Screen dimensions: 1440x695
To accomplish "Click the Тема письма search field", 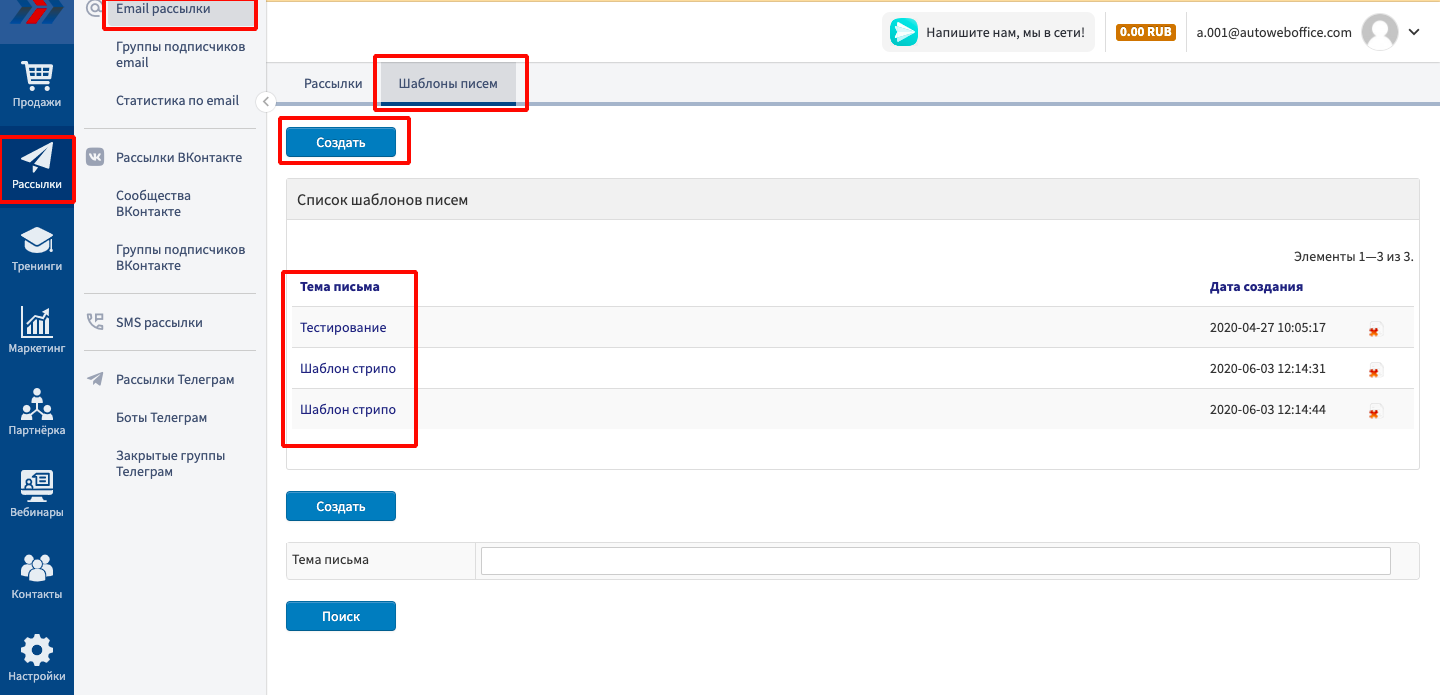I will (x=935, y=561).
